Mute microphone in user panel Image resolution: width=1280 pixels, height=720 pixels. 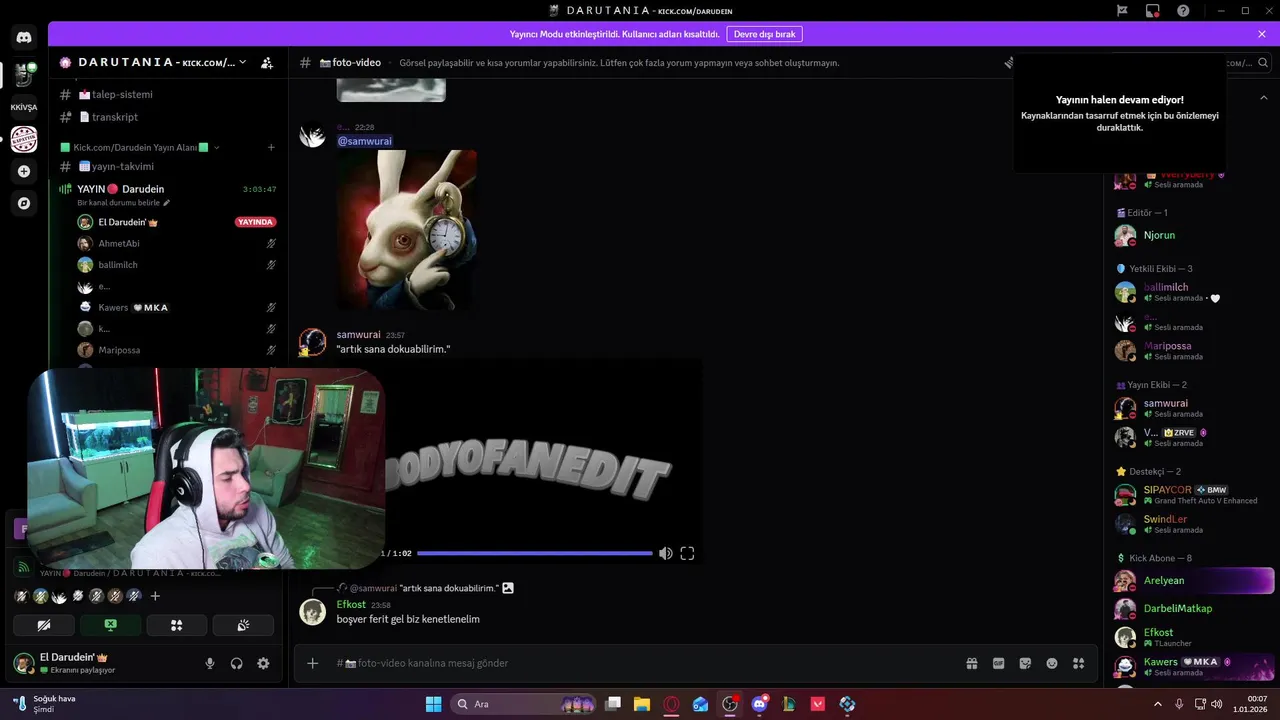(210, 663)
